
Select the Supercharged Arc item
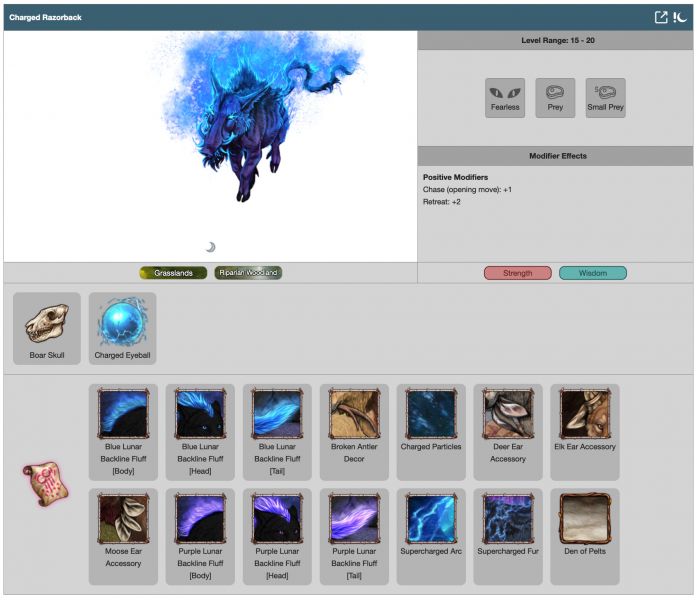431,536
